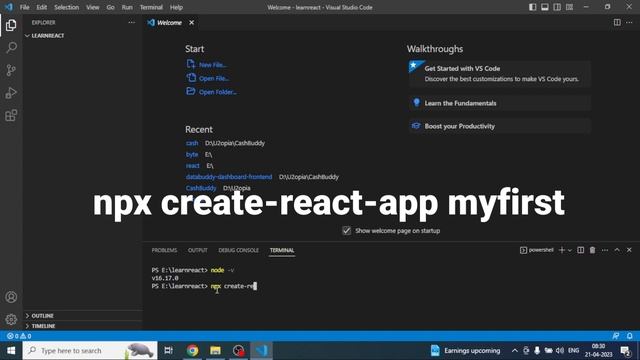Click errors and warnings status bar item
The height and width of the screenshot is (360, 640).
(x=19, y=336)
